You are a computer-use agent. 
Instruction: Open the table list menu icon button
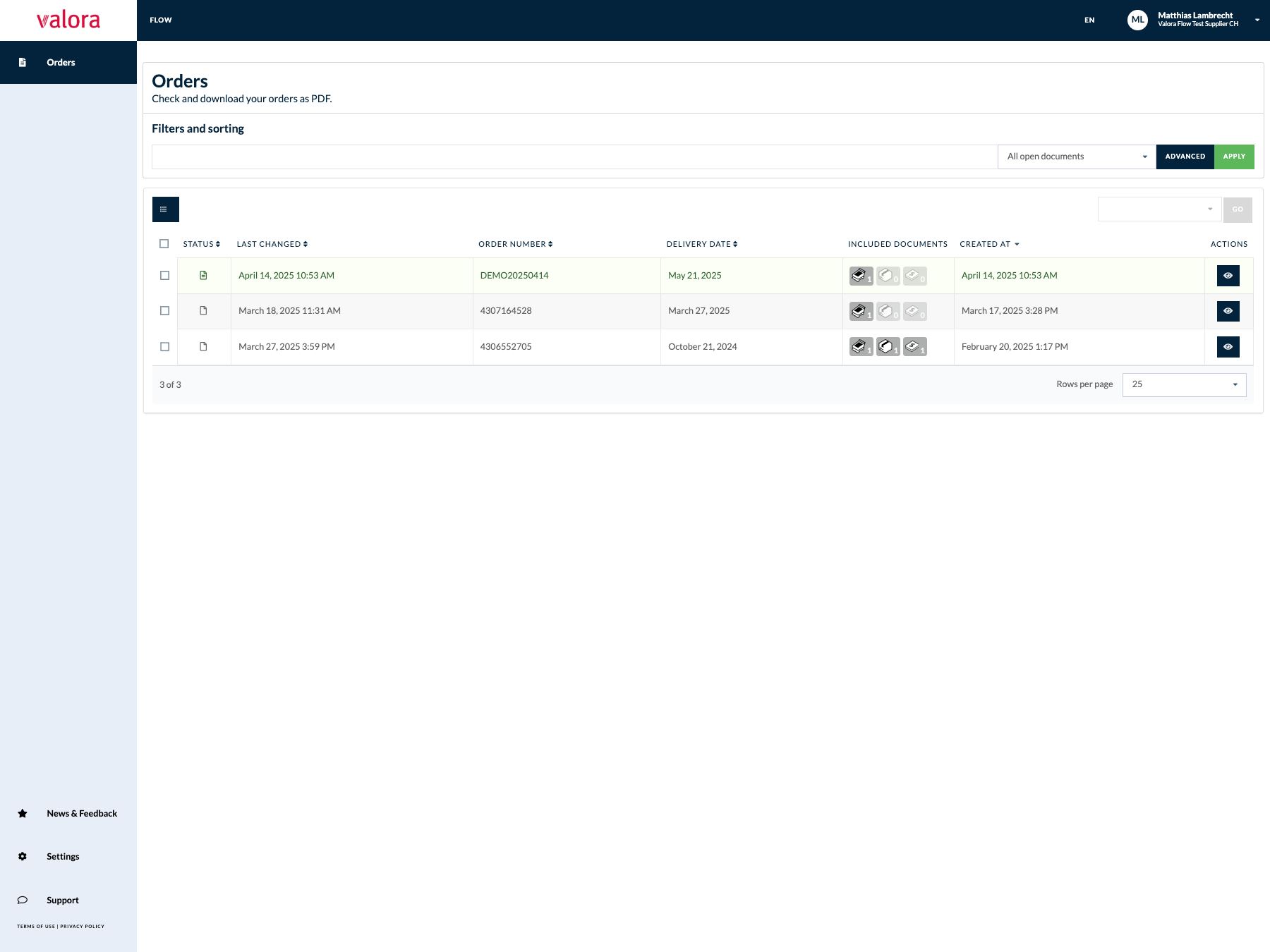point(166,209)
